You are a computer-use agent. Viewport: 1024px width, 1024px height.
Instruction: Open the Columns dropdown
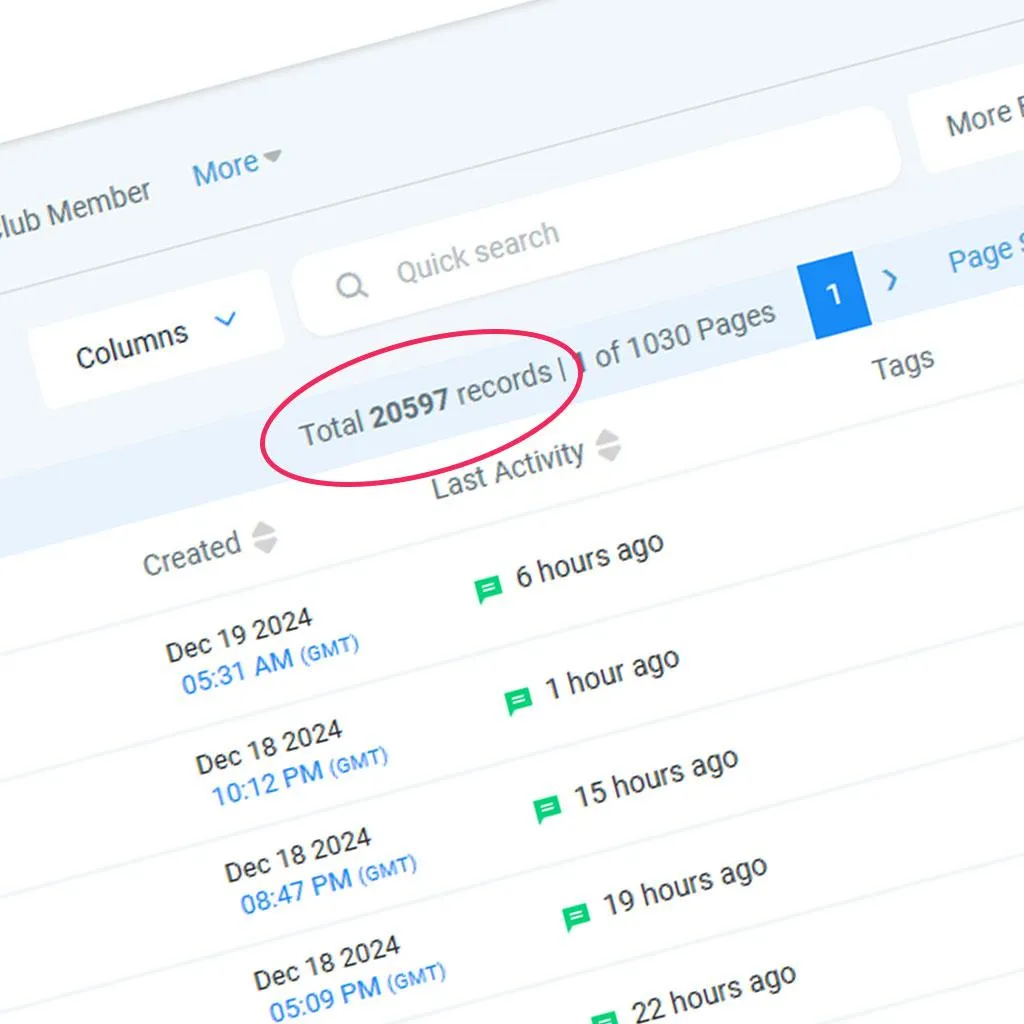tap(157, 340)
